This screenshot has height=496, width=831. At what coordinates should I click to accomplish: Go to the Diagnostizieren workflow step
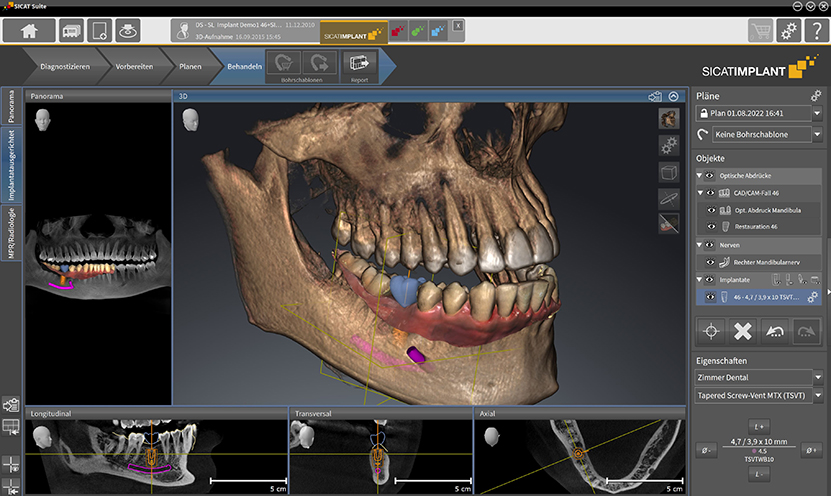point(65,66)
